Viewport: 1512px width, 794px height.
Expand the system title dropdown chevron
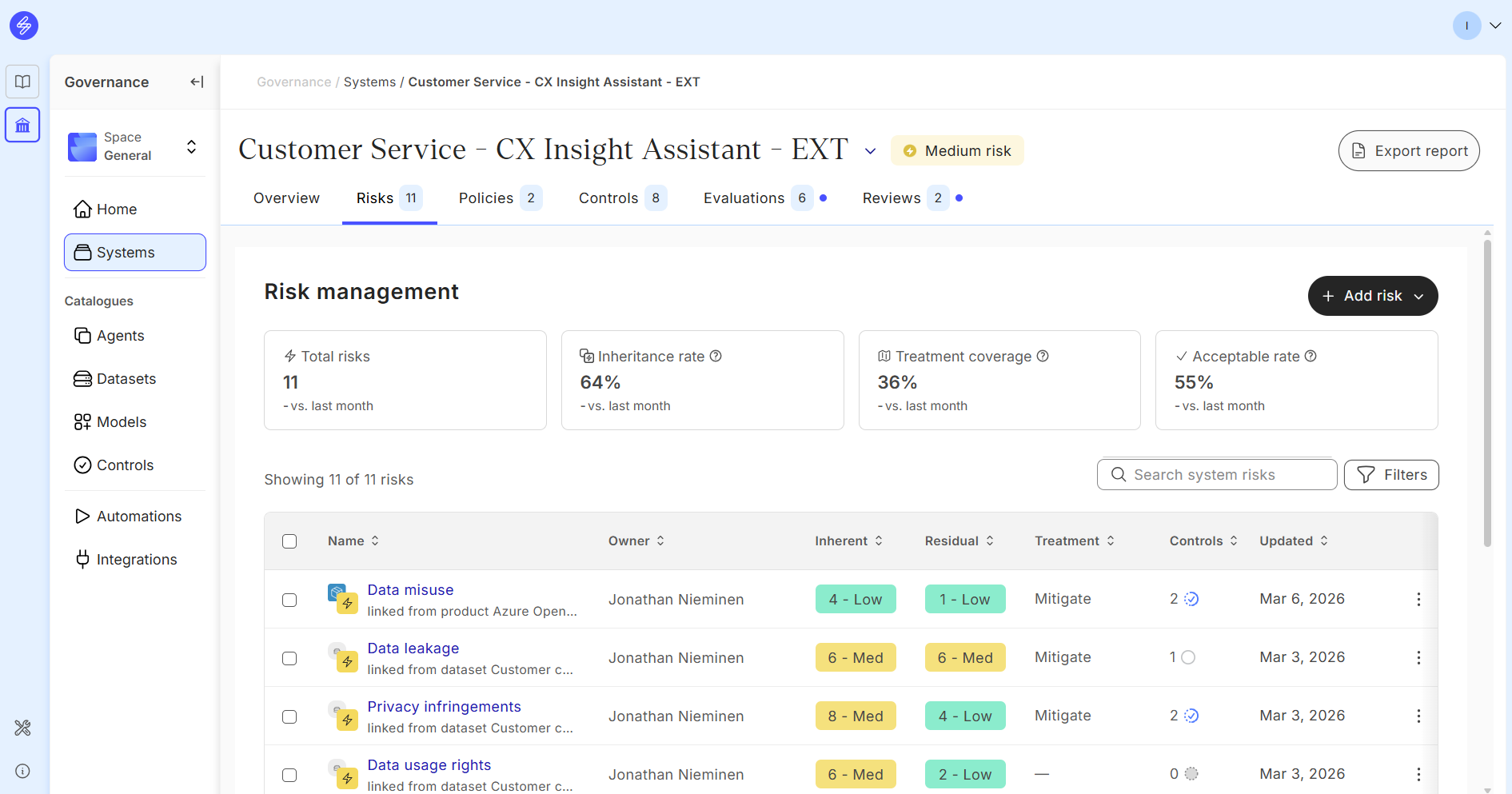coord(870,151)
